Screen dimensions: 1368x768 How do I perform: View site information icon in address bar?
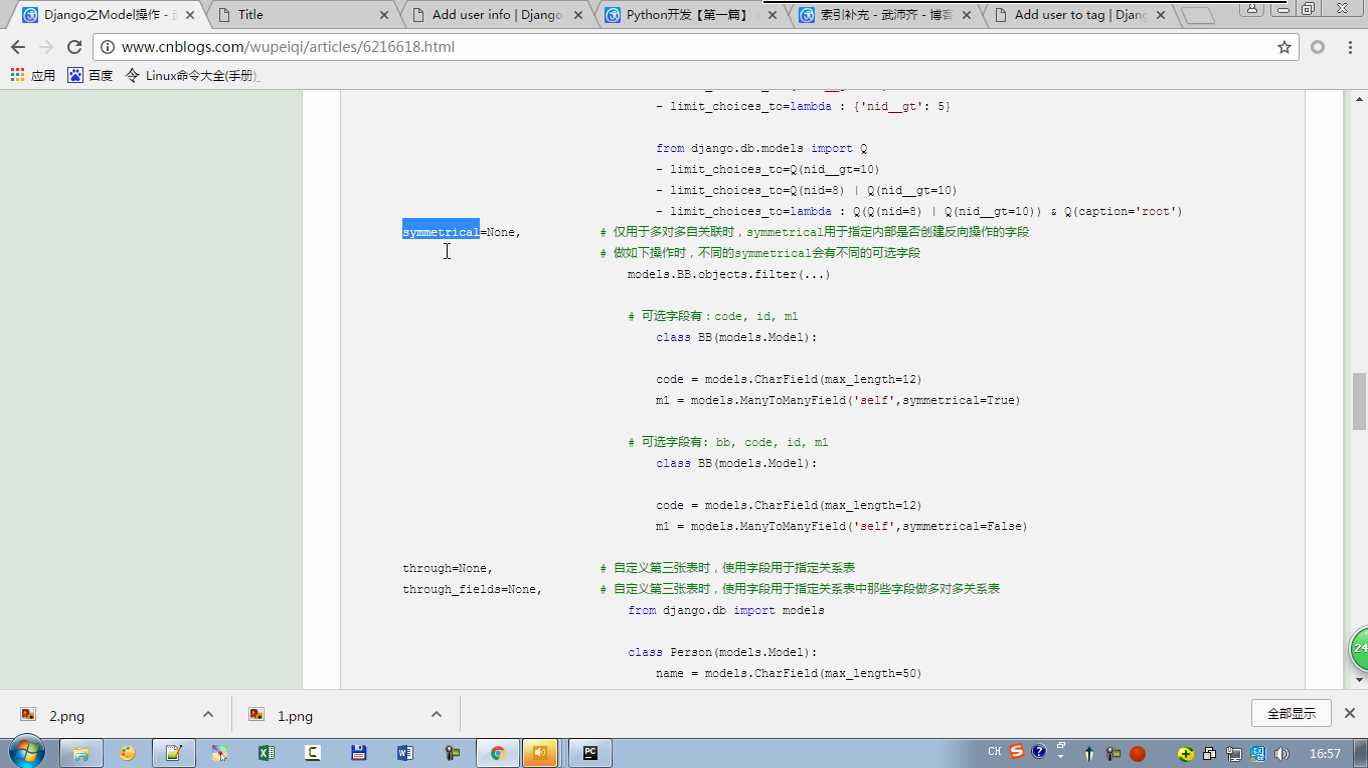point(108,47)
